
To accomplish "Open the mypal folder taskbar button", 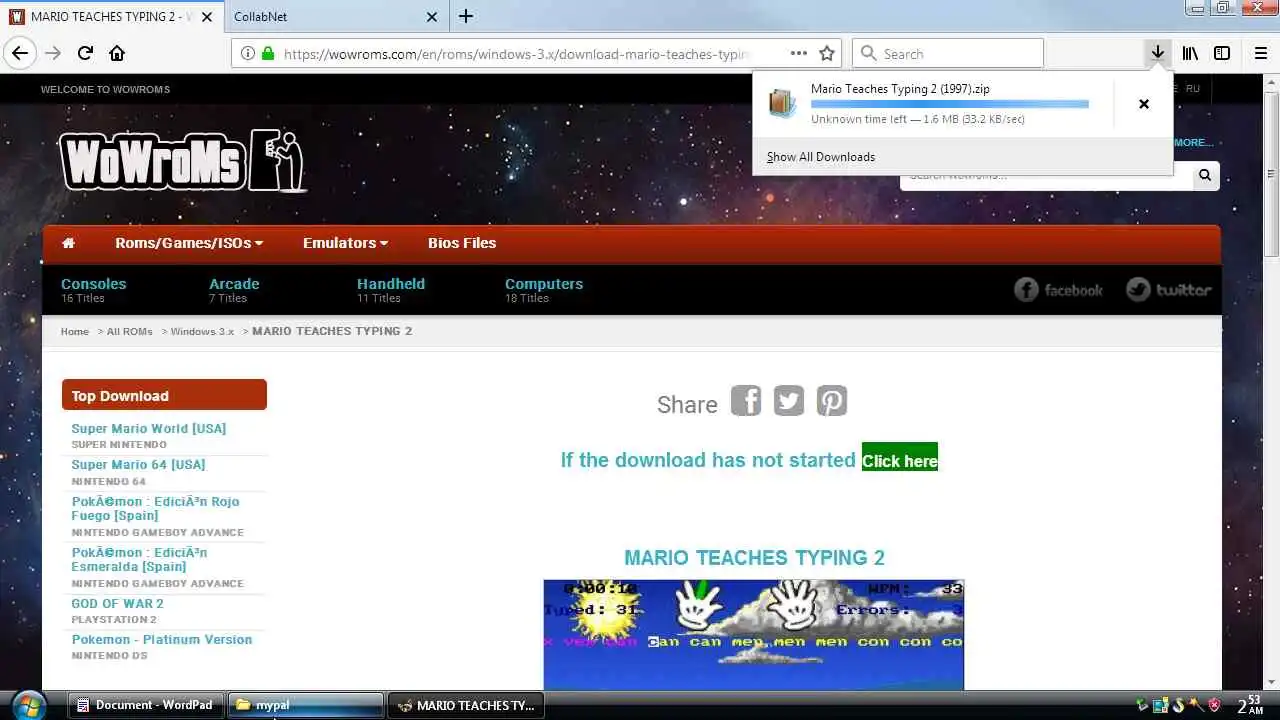I will 306,705.
